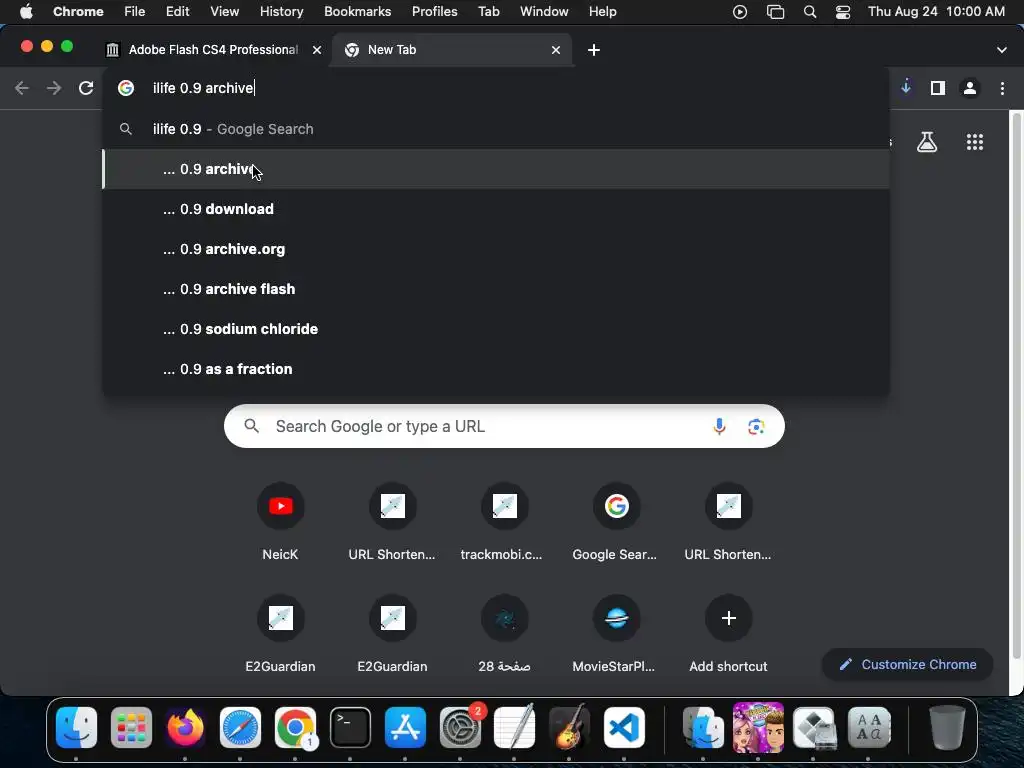Open the MovieStarPl... shortcut
This screenshot has height=768, width=1024.
(616, 634)
